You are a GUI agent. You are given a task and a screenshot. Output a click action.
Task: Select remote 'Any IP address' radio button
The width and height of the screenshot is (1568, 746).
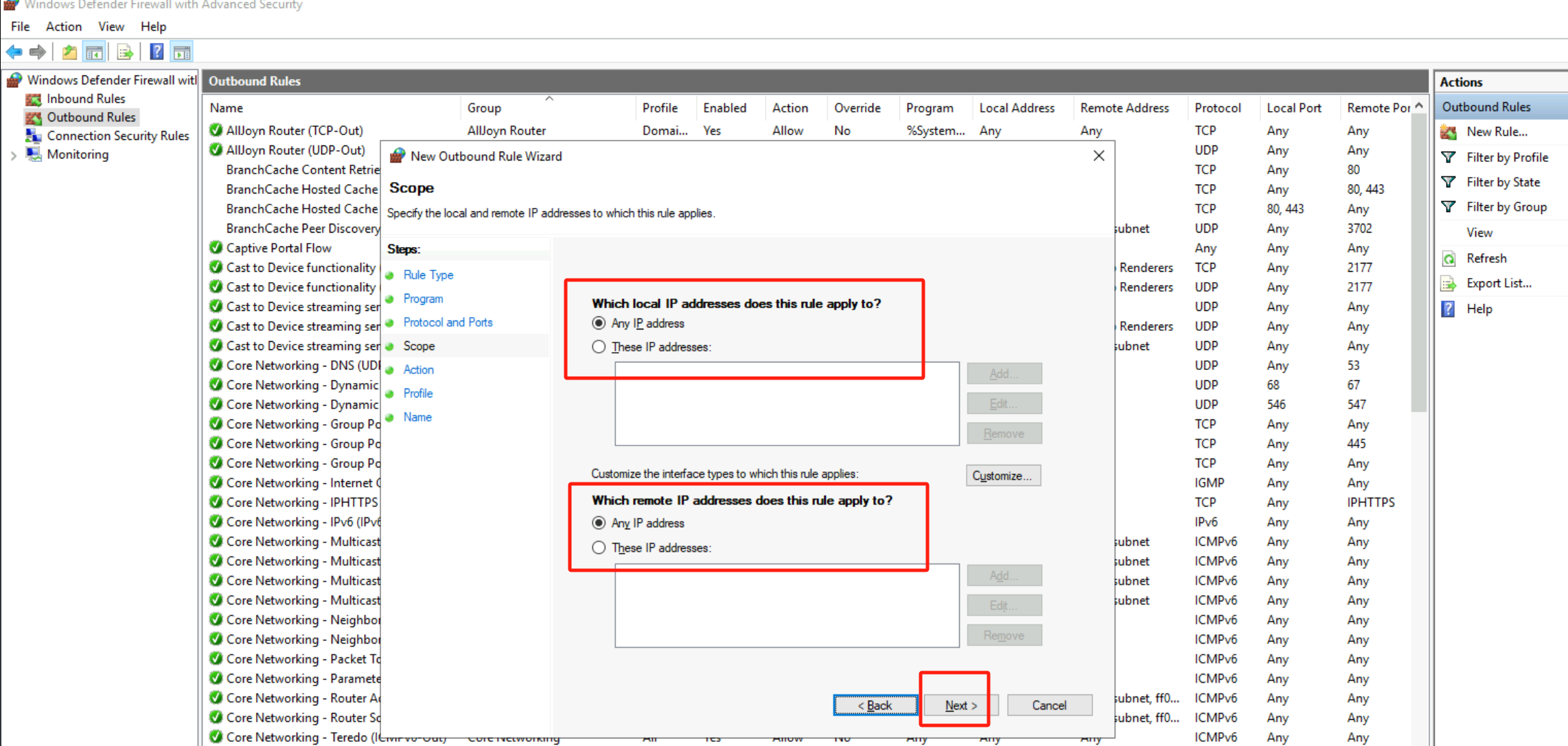coord(599,523)
